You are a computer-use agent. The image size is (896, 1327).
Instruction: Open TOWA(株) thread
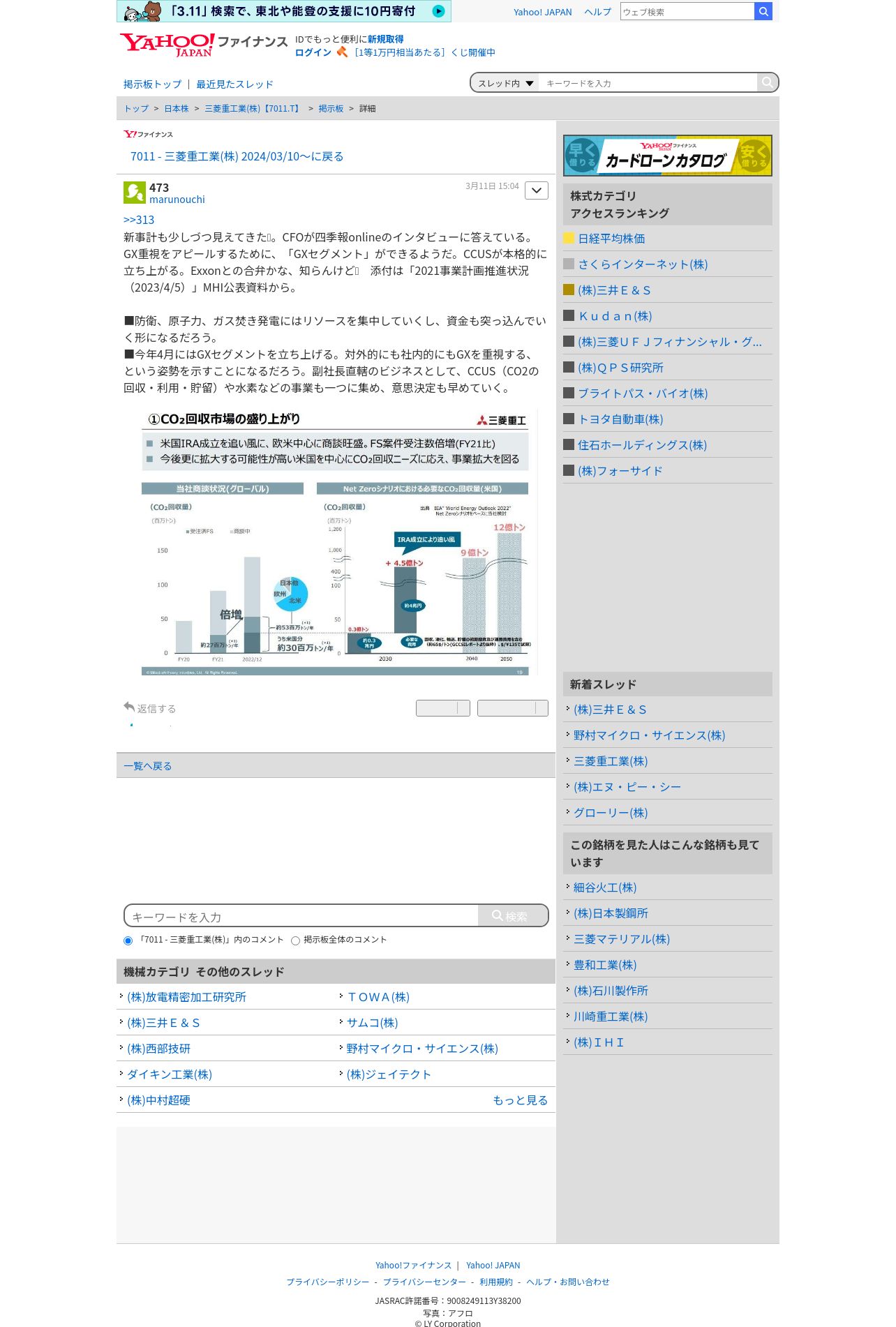pyautogui.click(x=378, y=996)
